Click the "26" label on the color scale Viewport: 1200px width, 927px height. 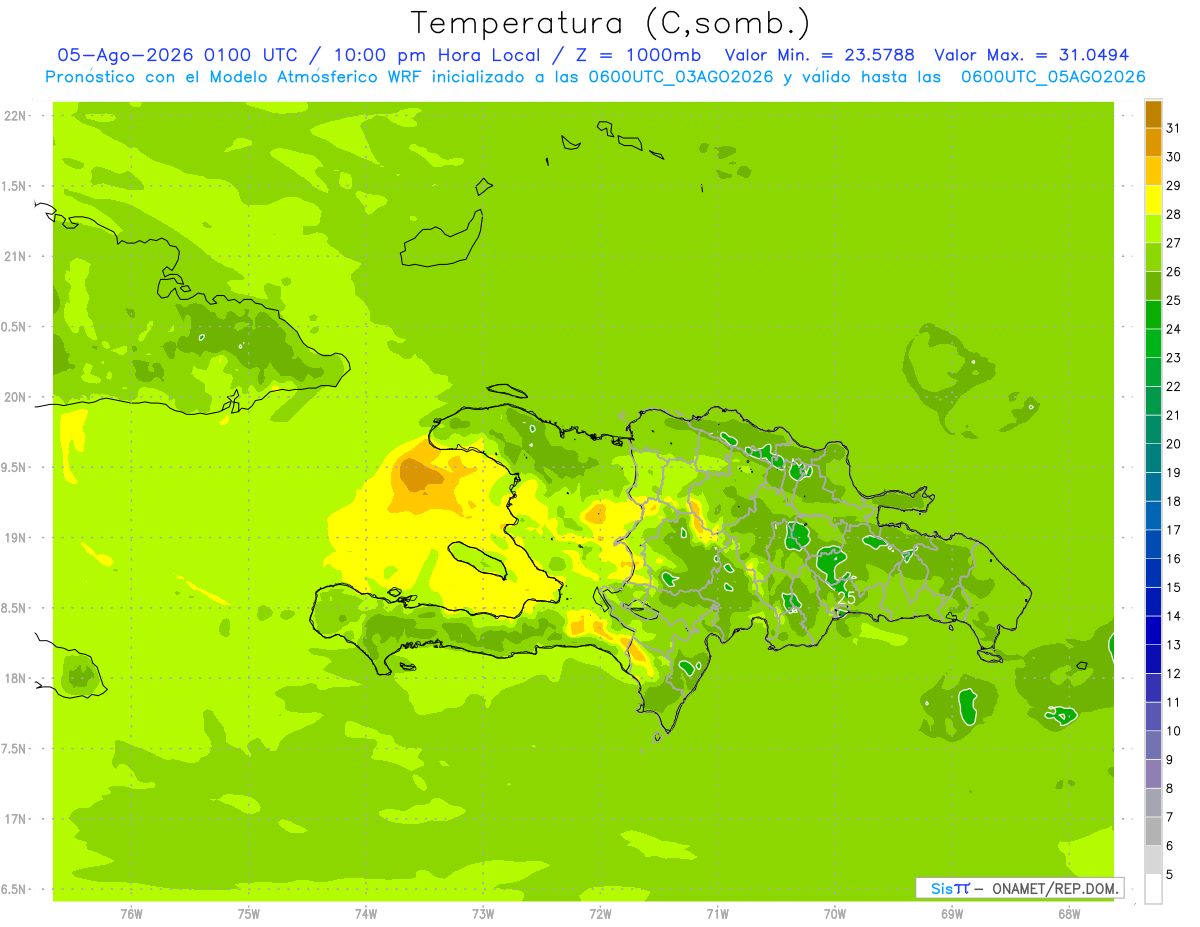[x=1173, y=272]
